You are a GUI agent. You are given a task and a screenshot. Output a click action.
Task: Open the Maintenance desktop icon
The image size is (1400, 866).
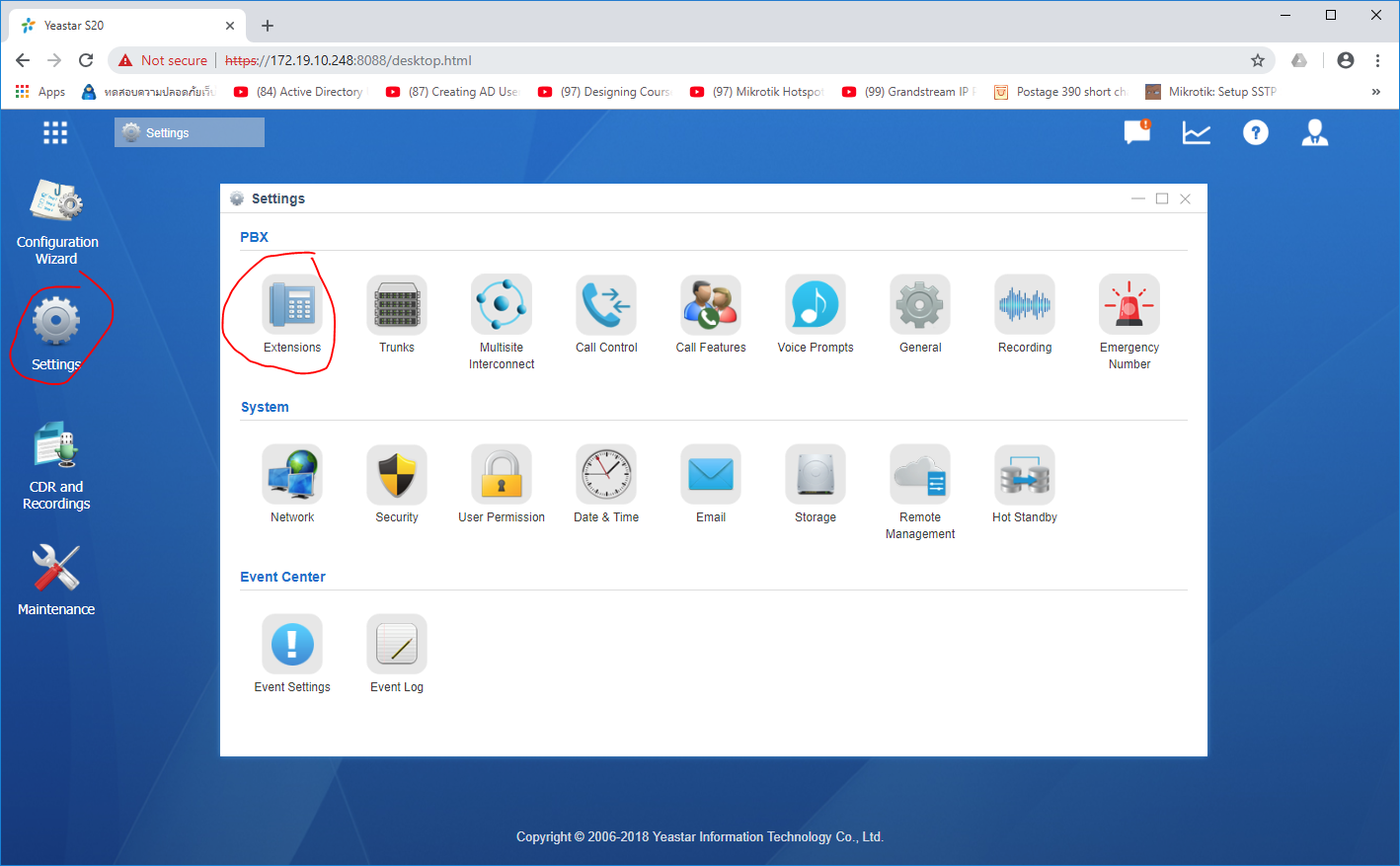click(x=56, y=580)
